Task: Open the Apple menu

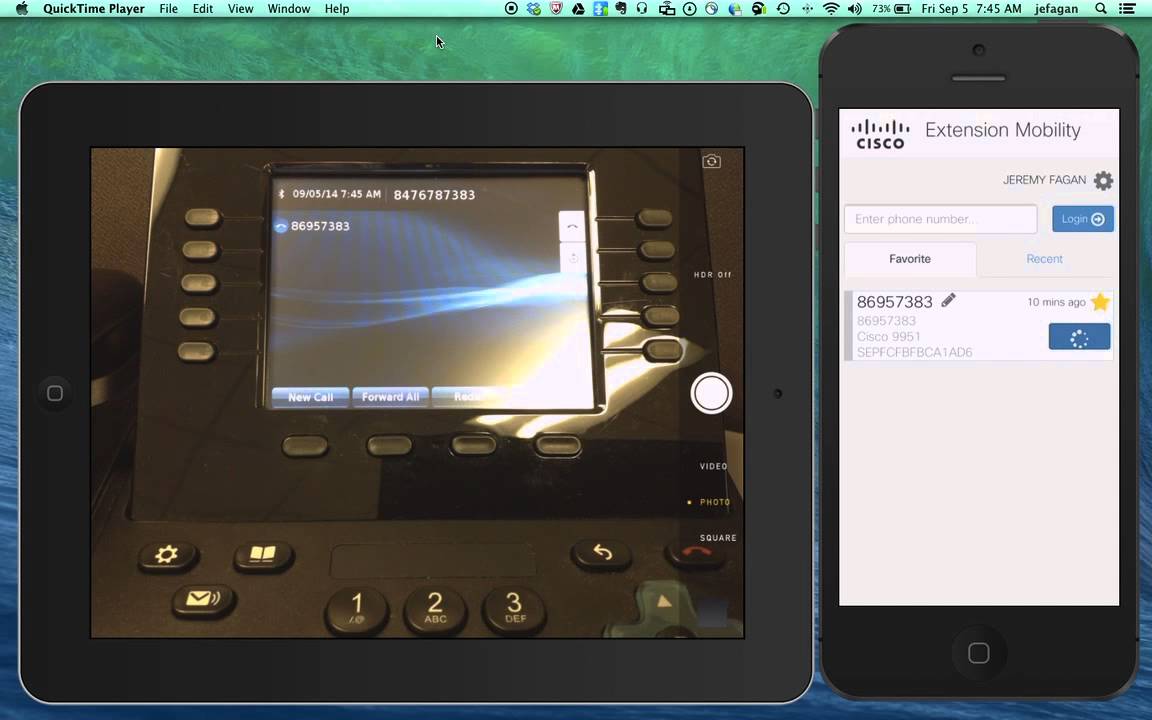Action: 21,9
